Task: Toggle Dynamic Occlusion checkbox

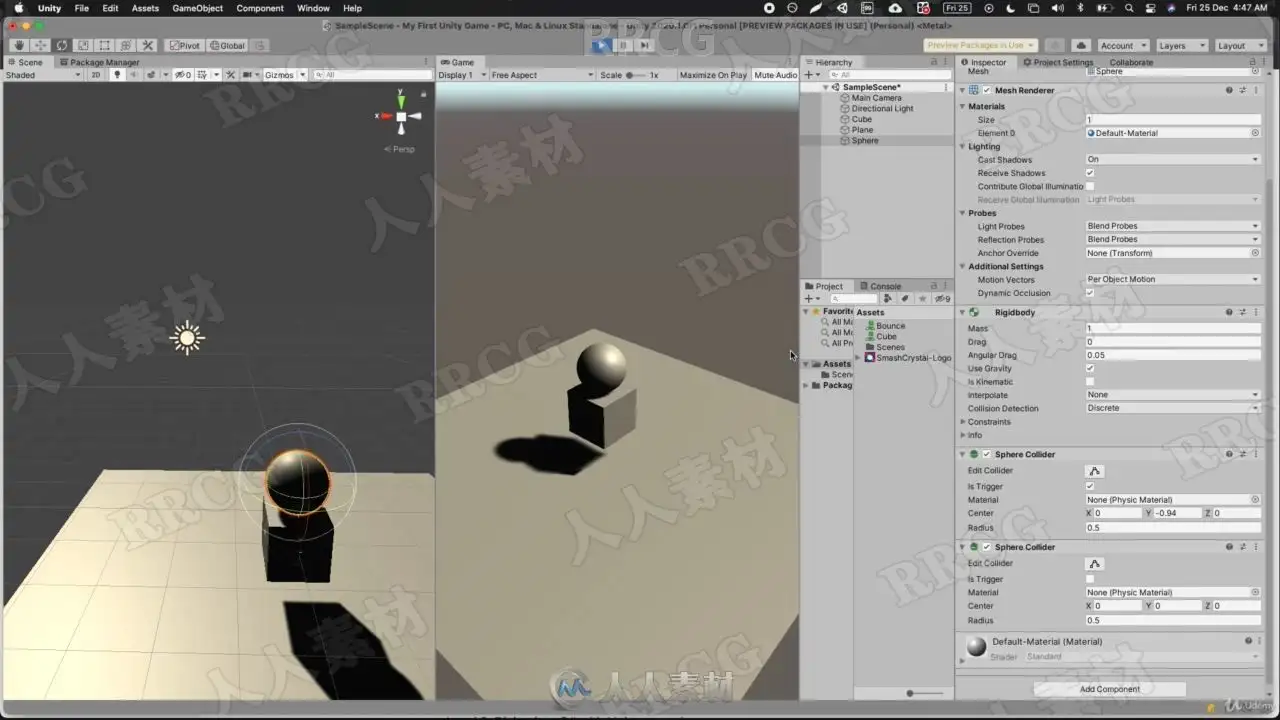Action: [1090, 293]
